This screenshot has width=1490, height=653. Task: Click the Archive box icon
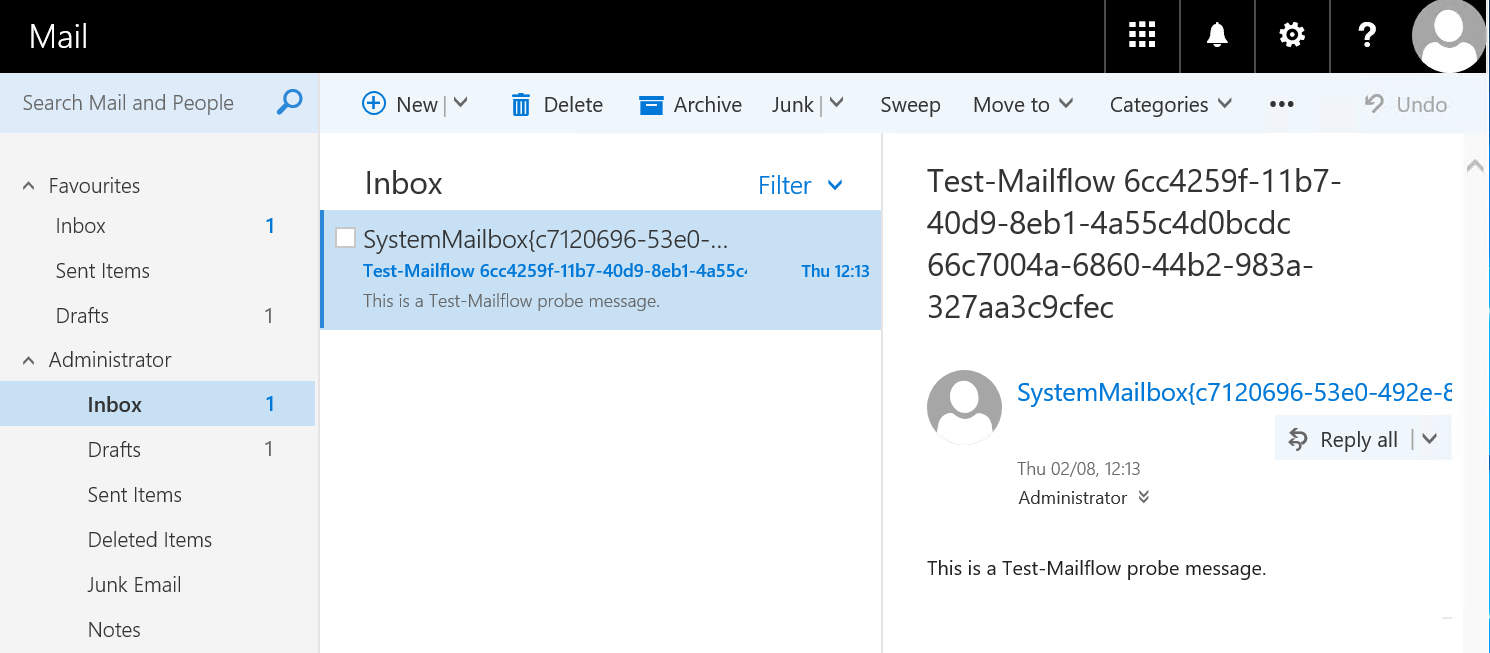tap(651, 105)
